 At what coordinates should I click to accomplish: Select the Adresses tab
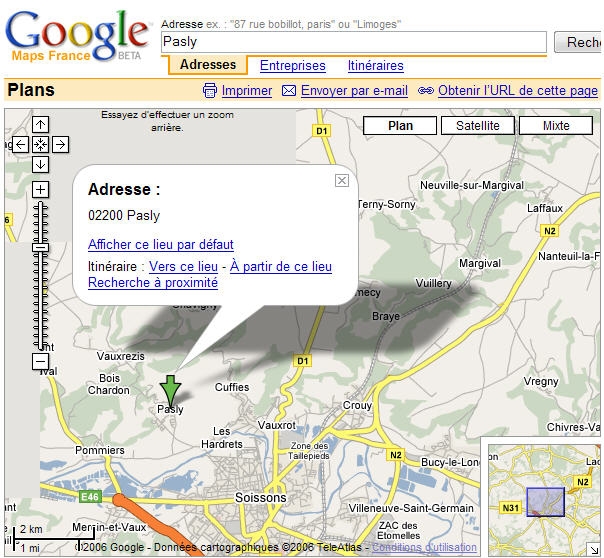click(208, 65)
